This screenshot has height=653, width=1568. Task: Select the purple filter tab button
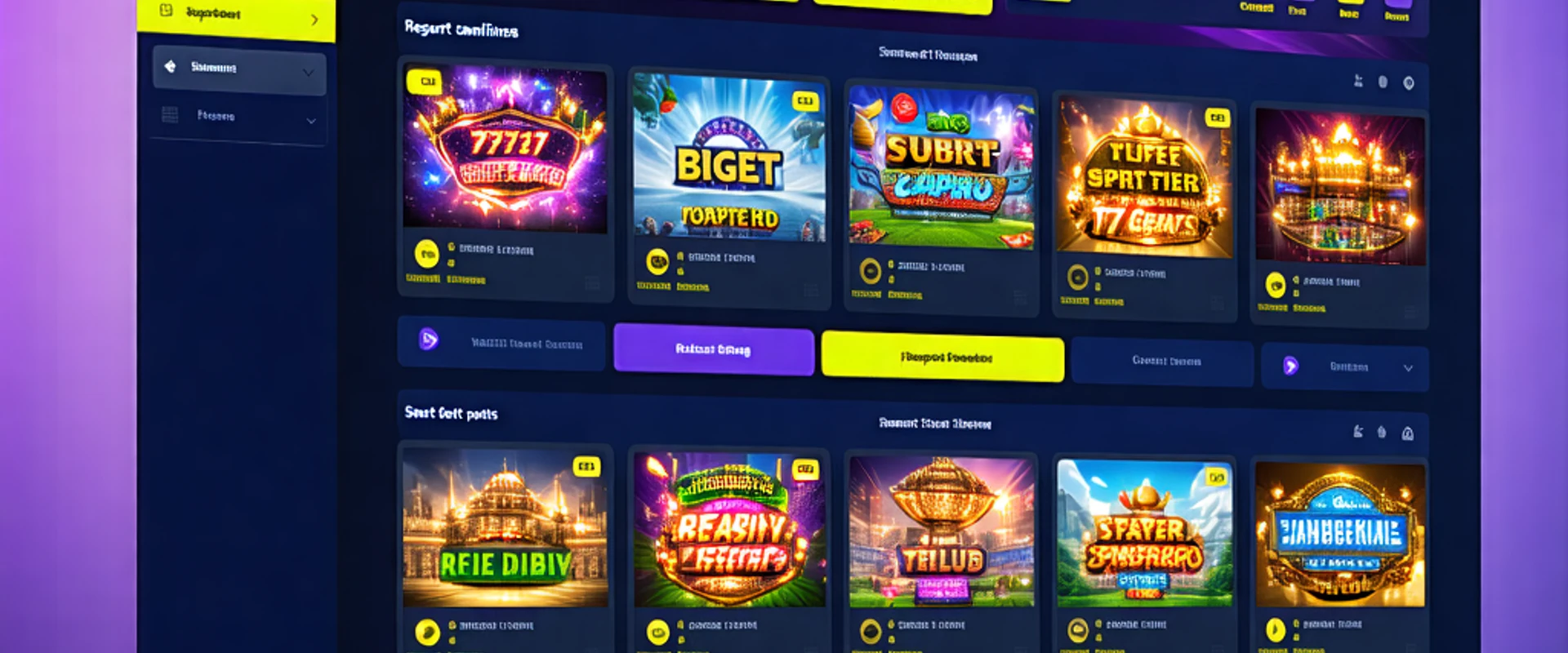714,349
